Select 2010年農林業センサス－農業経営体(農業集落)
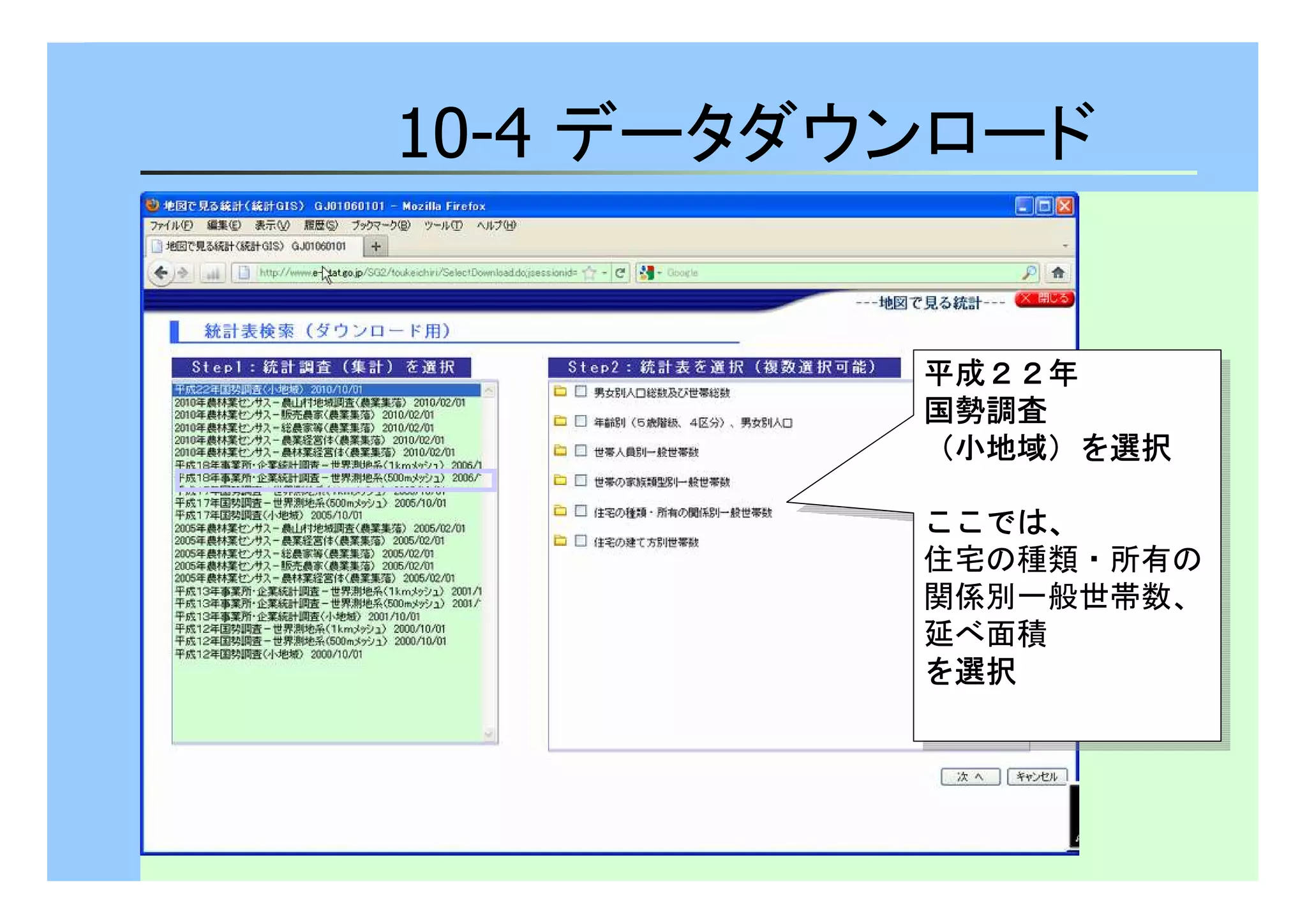 coord(327,440)
